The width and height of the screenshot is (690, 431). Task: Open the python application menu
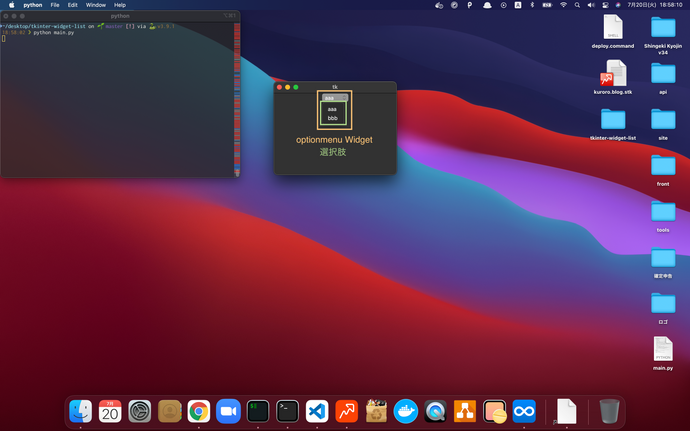point(33,5)
